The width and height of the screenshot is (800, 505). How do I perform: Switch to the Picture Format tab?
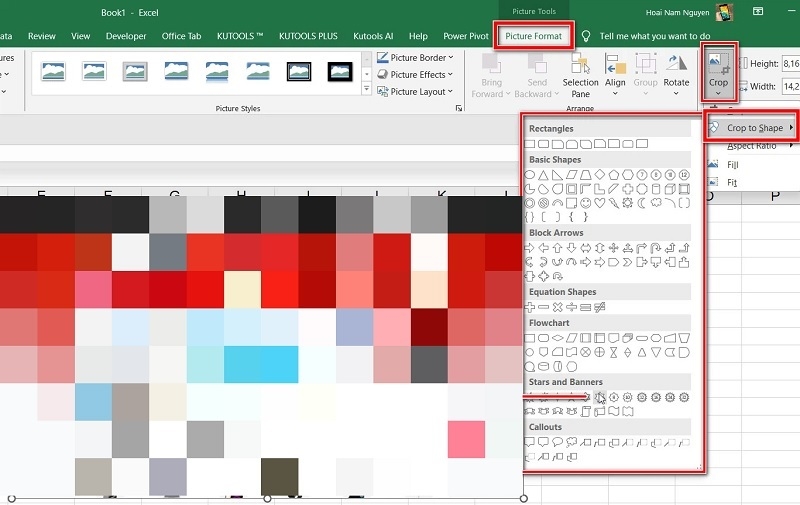coord(533,36)
